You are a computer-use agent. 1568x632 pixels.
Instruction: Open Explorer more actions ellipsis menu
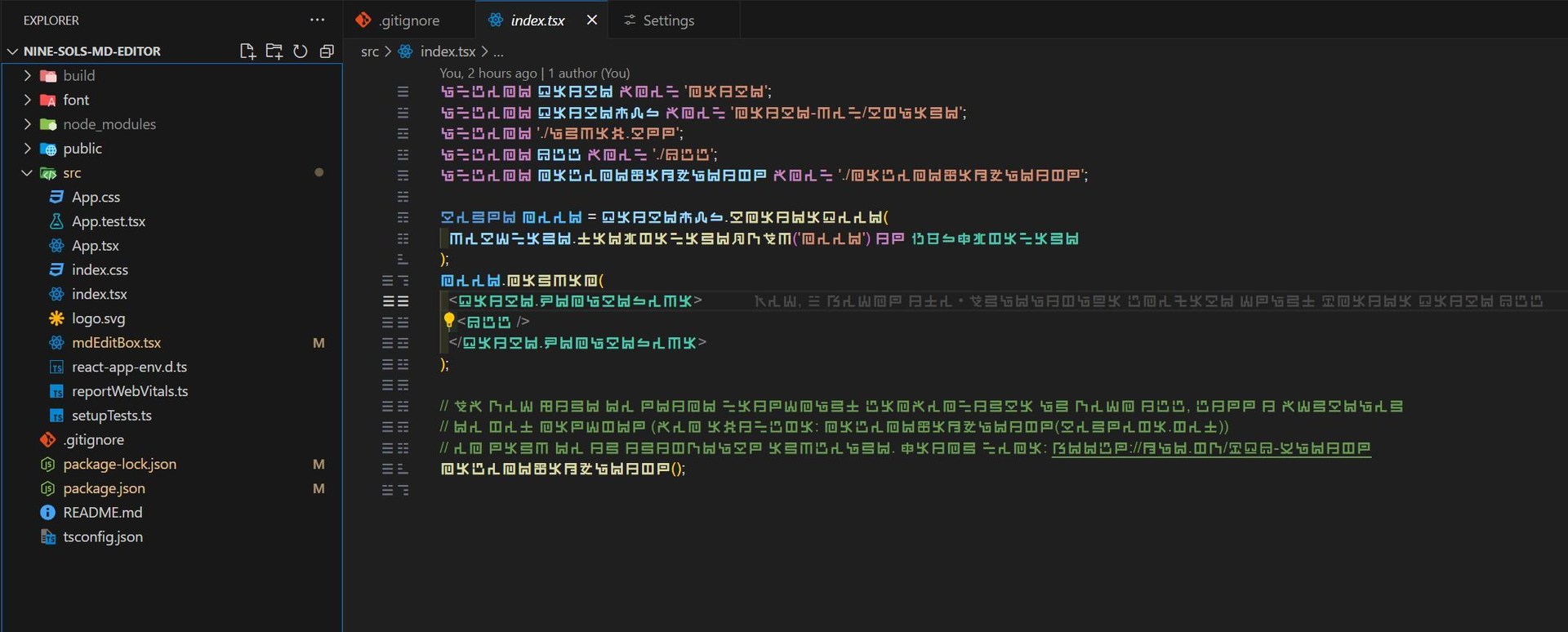(x=317, y=20)
